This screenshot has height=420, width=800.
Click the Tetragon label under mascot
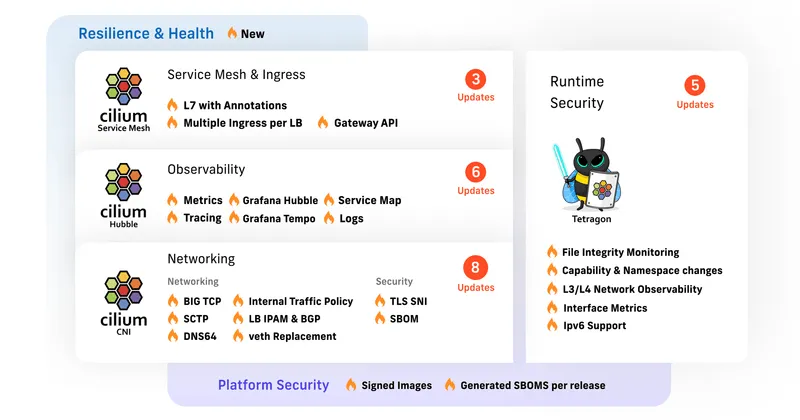(x=591, y=219)
